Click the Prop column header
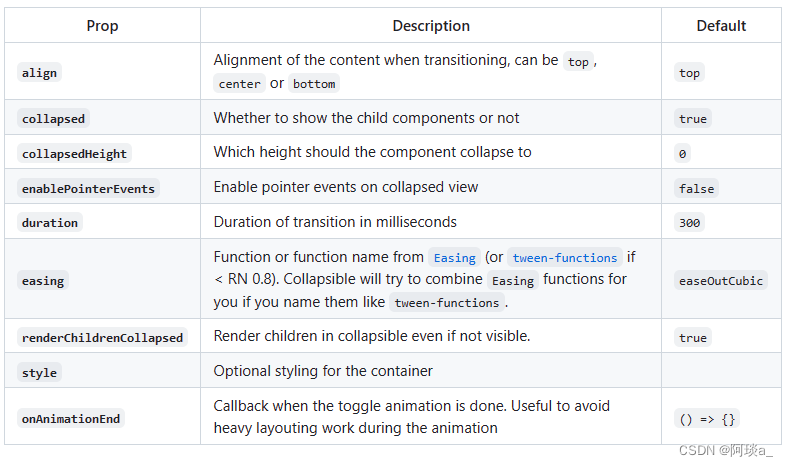Screen dimensions: 788x466 point(102,26)
